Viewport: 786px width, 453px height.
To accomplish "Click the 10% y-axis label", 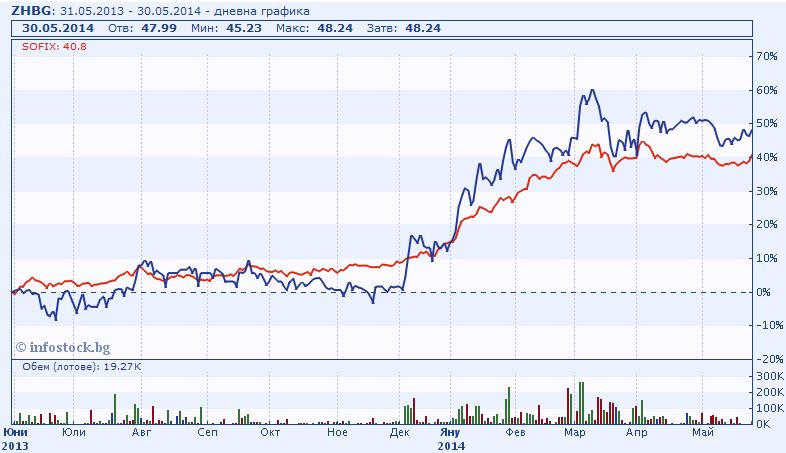I will (766, 258).
